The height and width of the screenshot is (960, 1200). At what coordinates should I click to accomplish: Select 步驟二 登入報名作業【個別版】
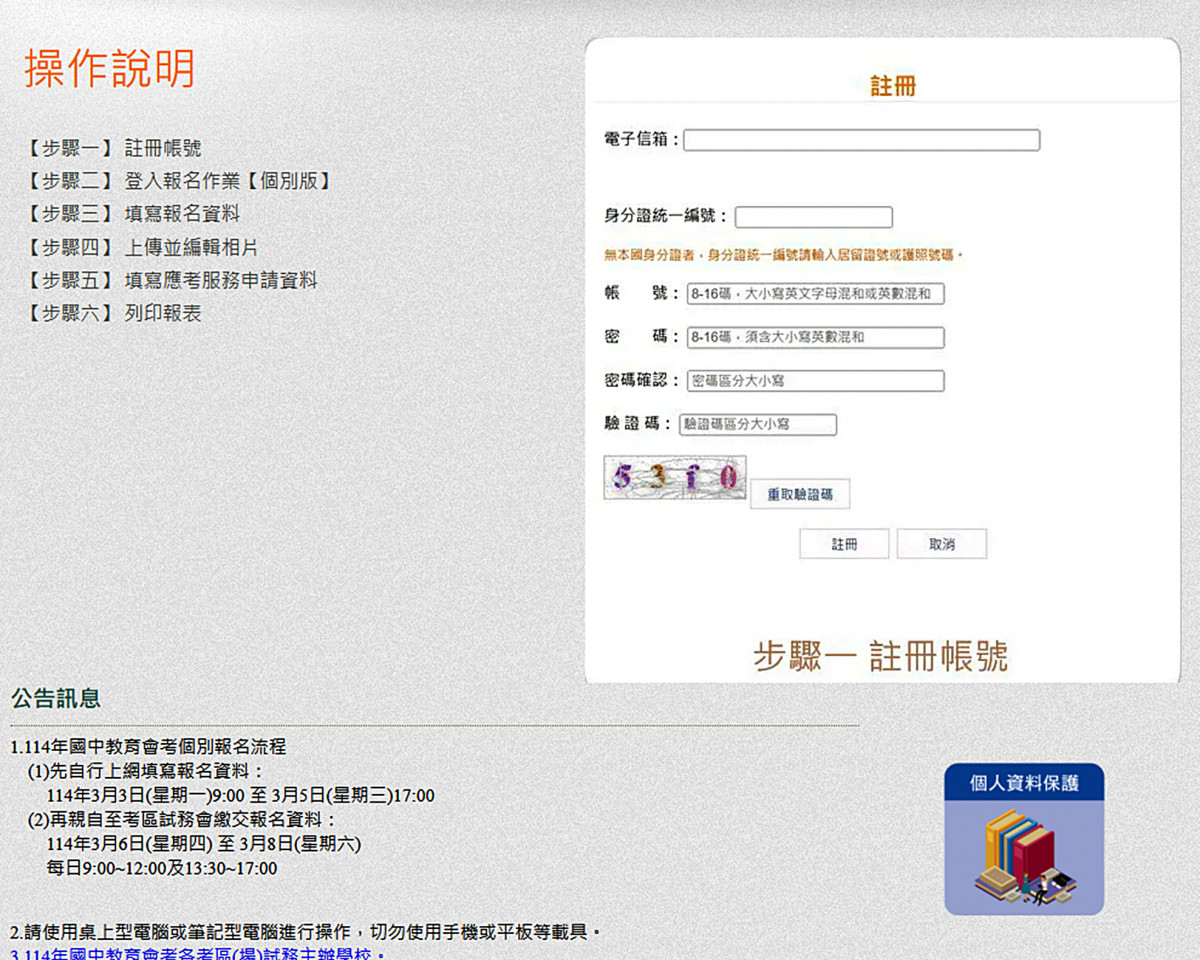point(178,181)
